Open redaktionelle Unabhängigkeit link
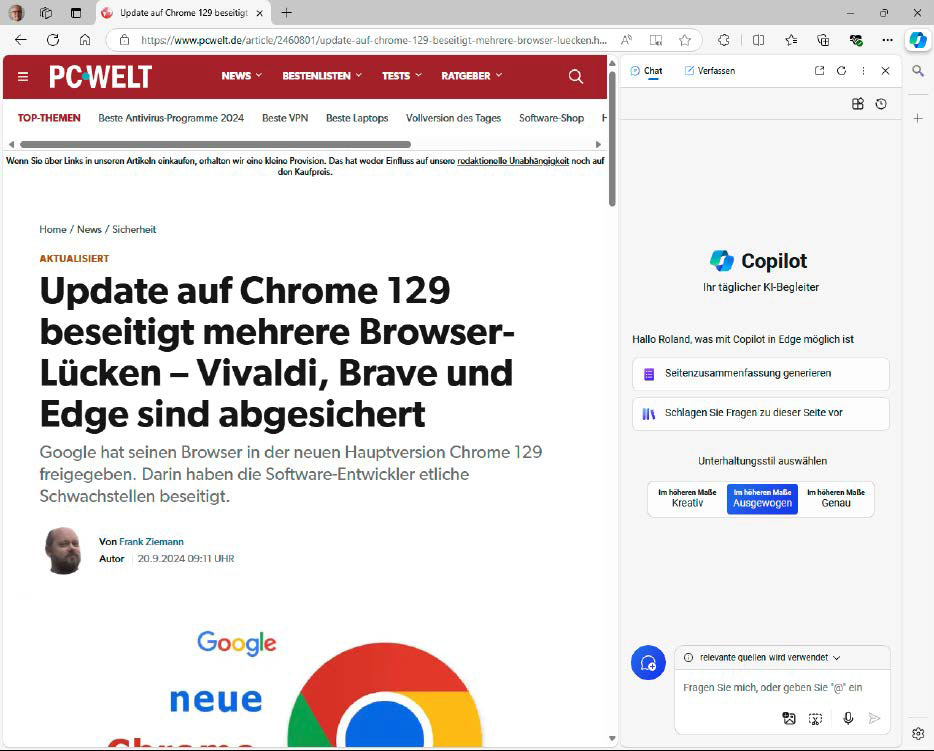Screen dimensions: 934x751 513,161
